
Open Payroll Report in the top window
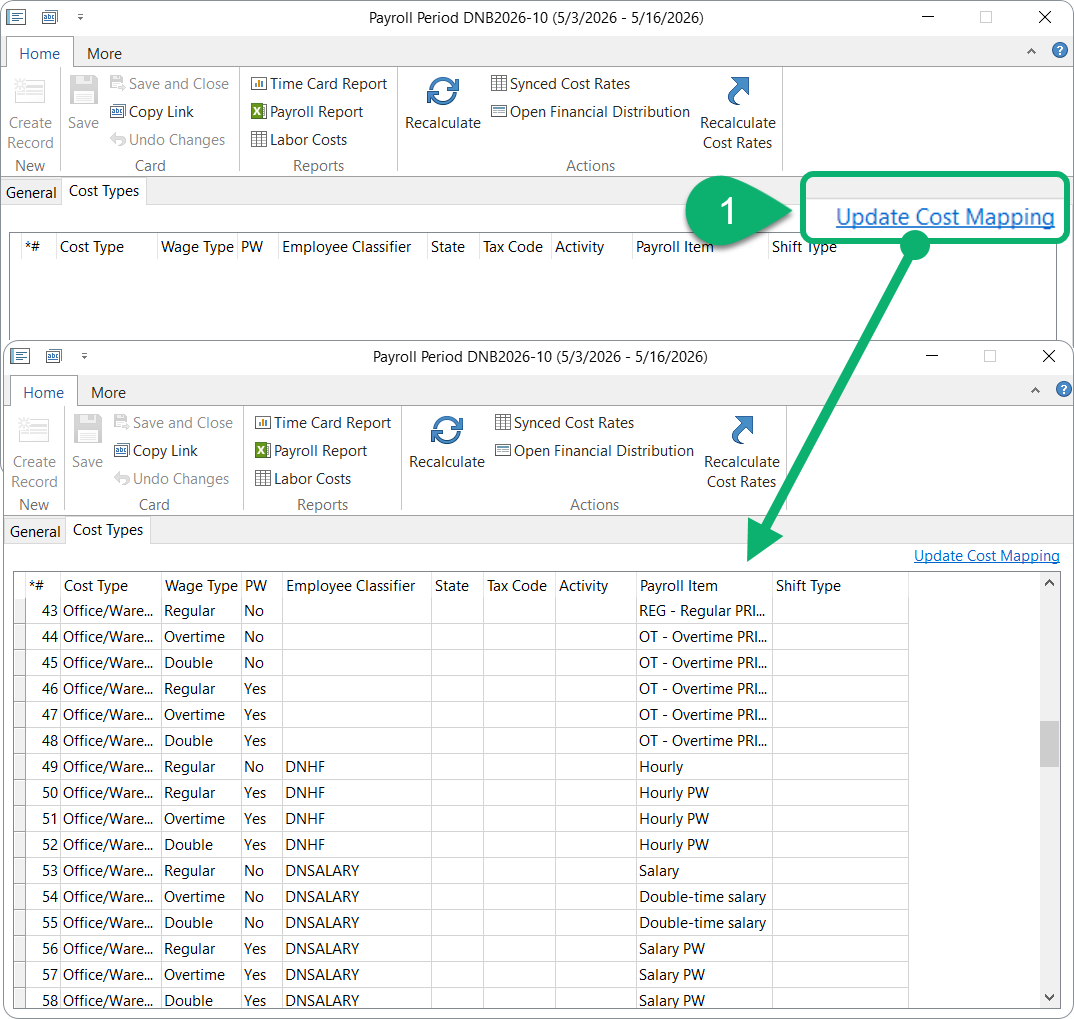[307, 112]
